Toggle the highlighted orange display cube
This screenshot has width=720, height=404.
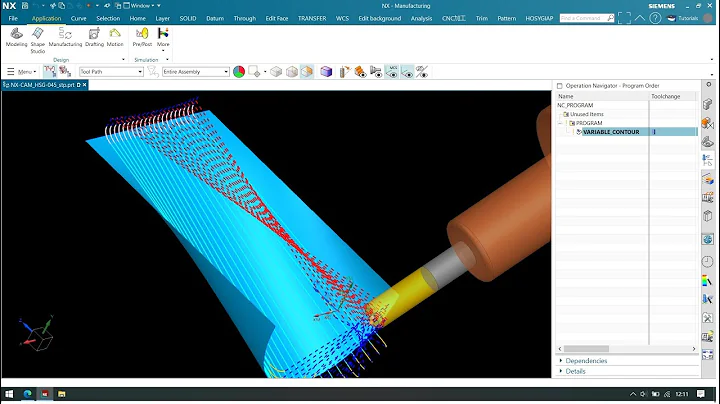307,72
